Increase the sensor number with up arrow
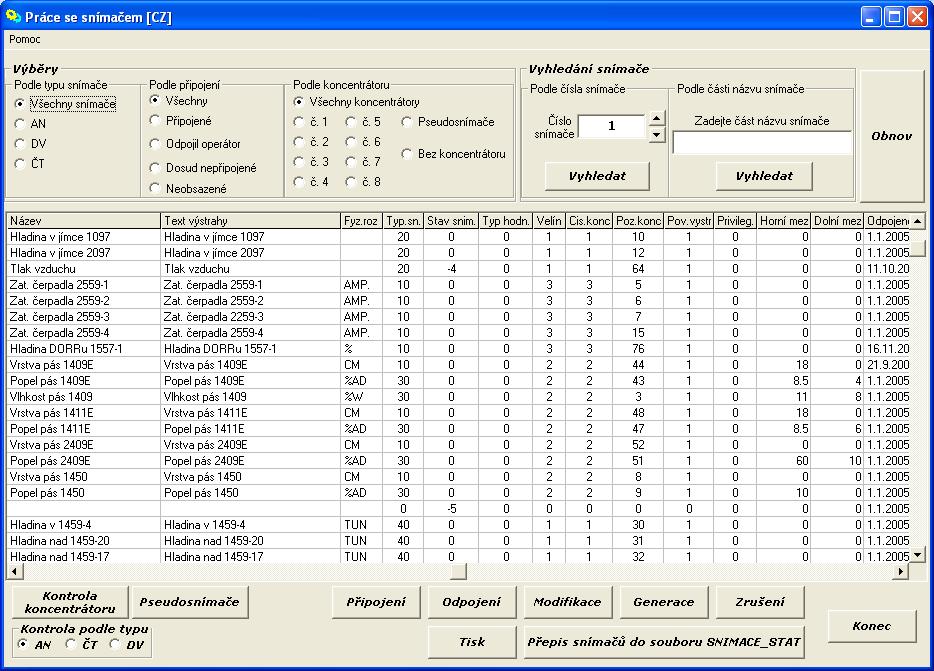Image resolution: width=934 pixels, height=671 pixels. 656,119
